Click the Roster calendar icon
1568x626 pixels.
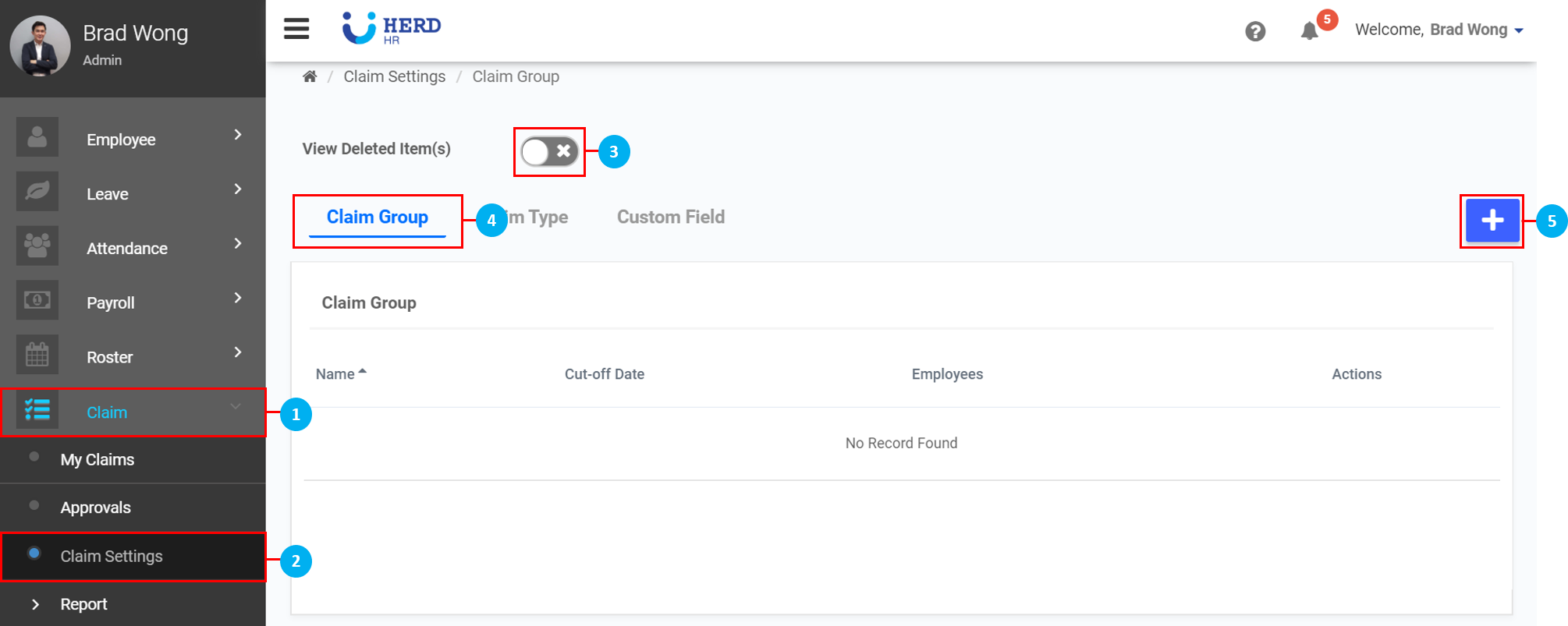[37, 355]
